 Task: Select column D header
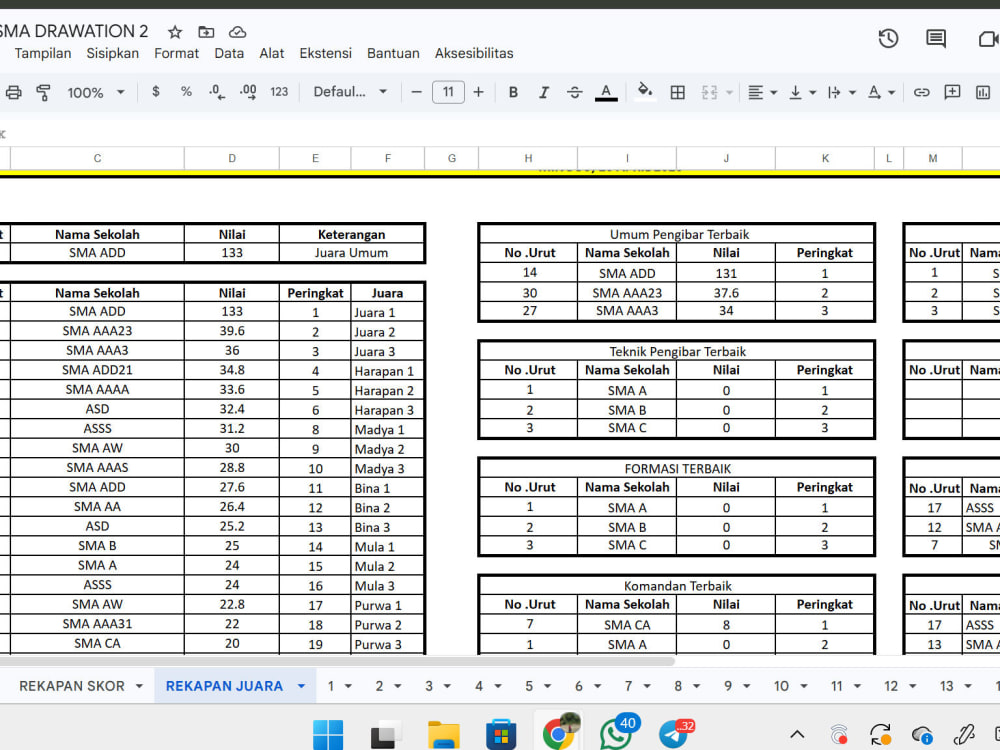pos(232,158)
